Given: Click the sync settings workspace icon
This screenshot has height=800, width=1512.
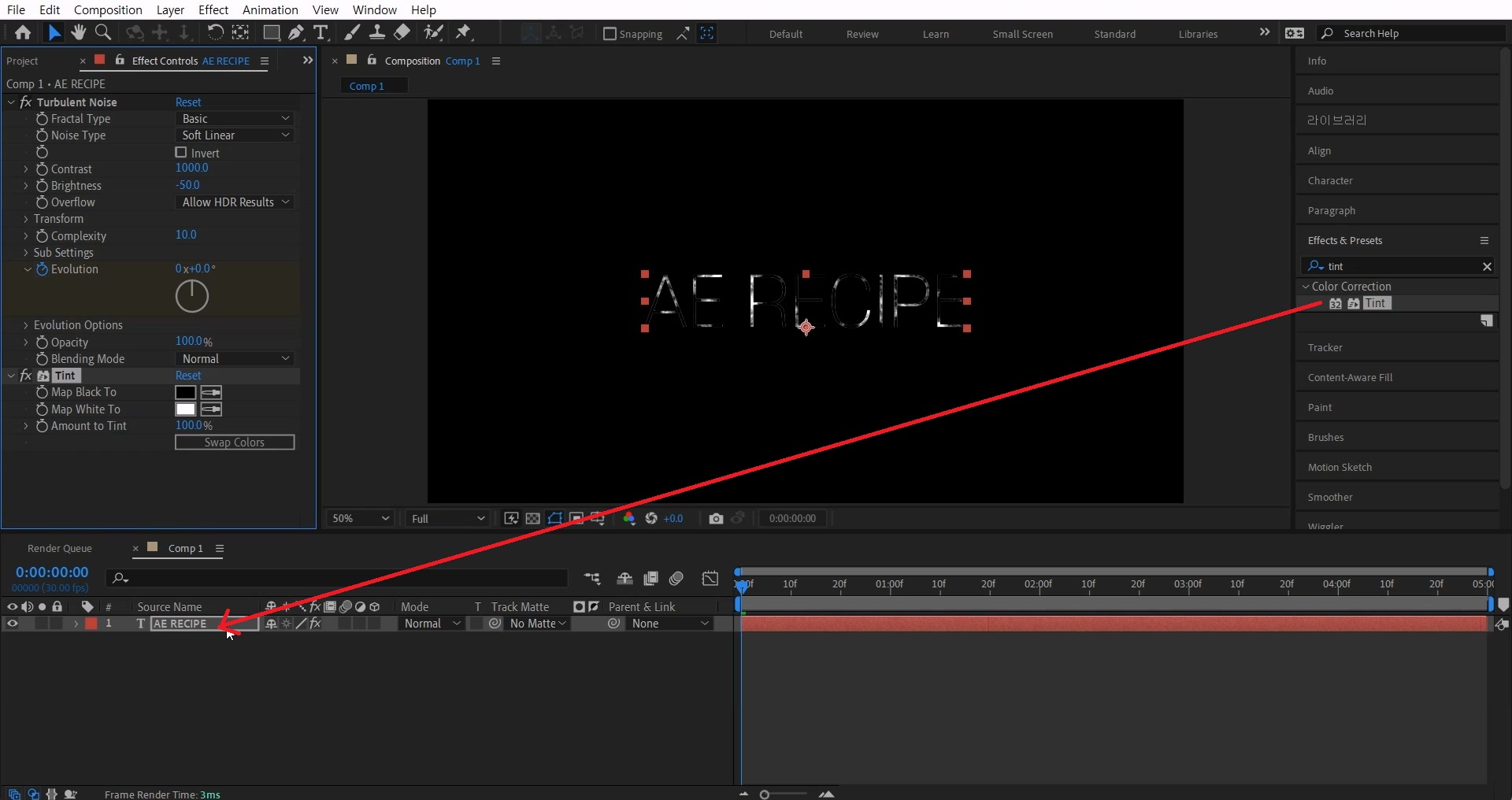Looking at the screenshot, I should point(1295,33).
